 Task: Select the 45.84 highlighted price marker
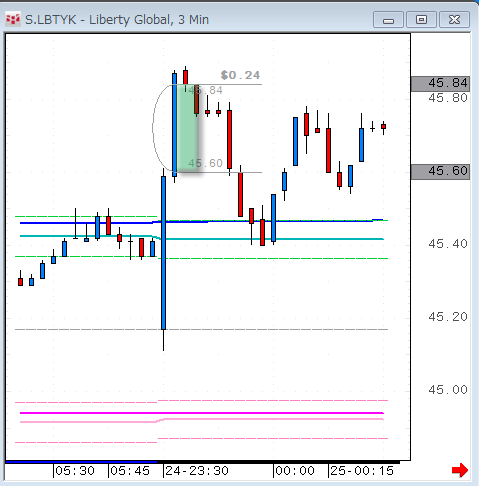440,84
